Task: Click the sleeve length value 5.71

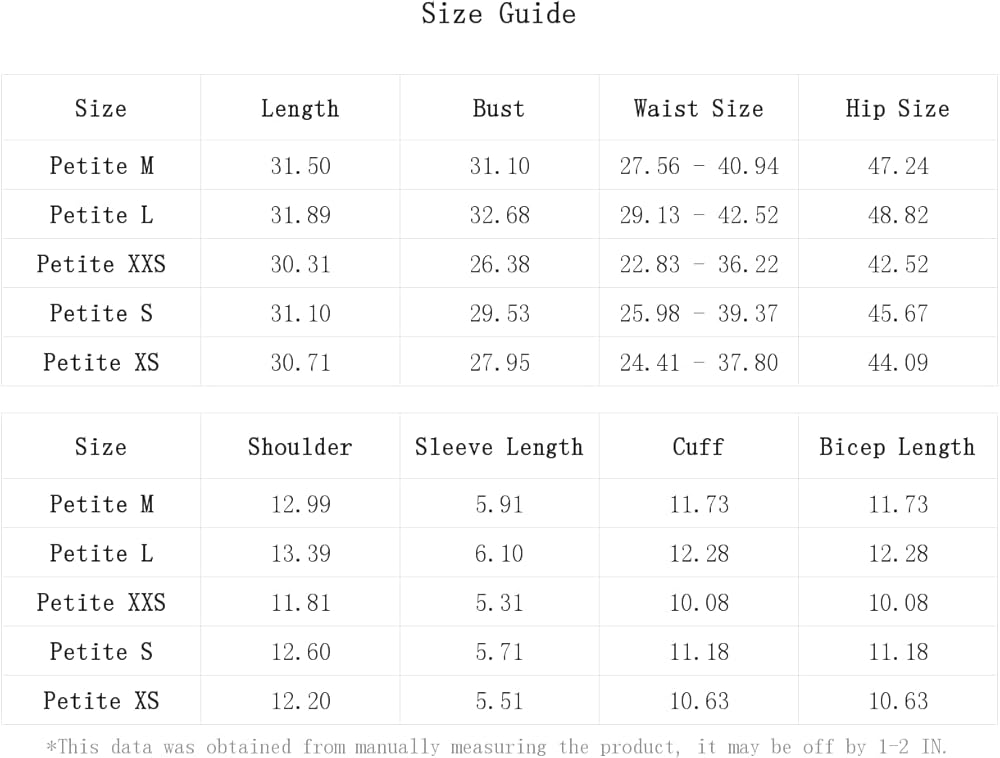Action: point(499,651)
